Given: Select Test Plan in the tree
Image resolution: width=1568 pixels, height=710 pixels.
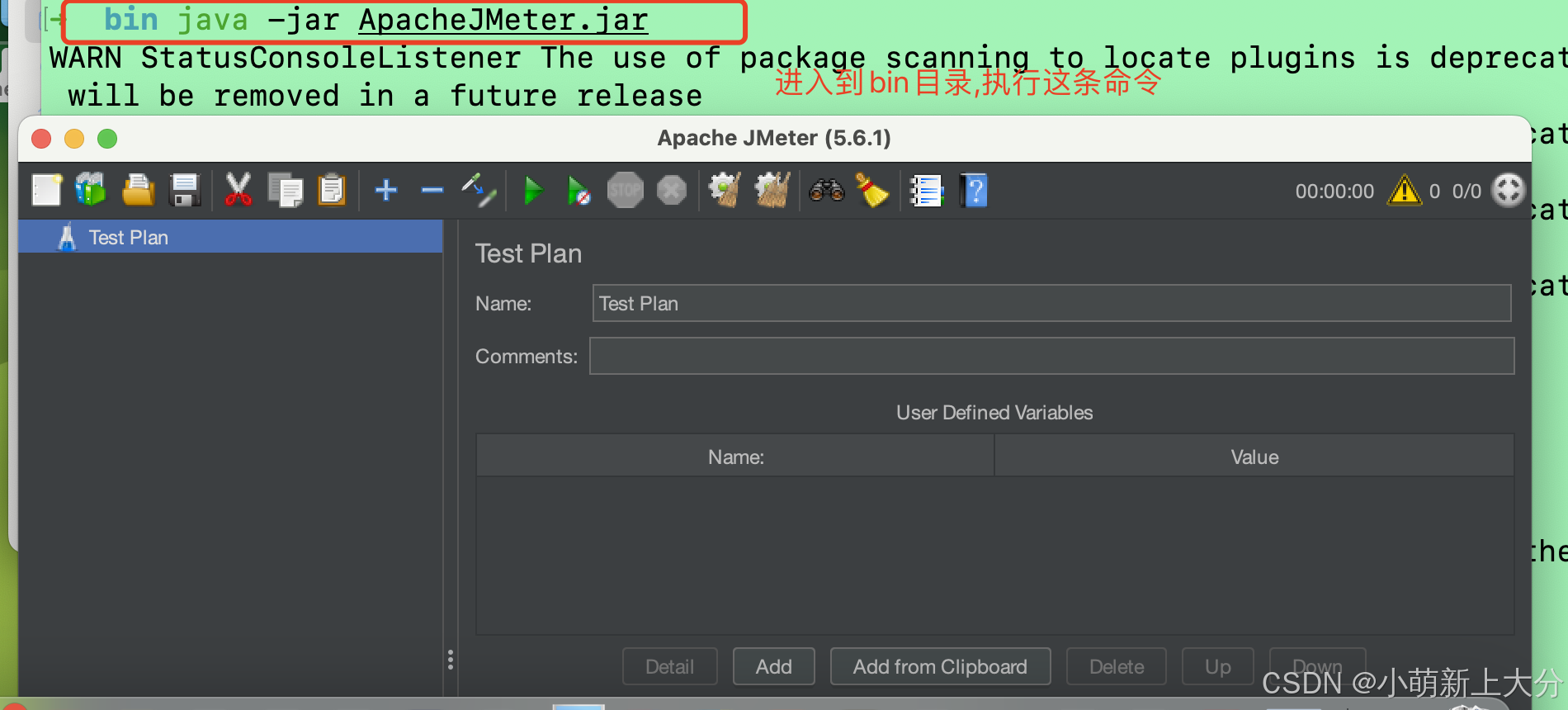Looking at the screenshot, I should point(231,238).
